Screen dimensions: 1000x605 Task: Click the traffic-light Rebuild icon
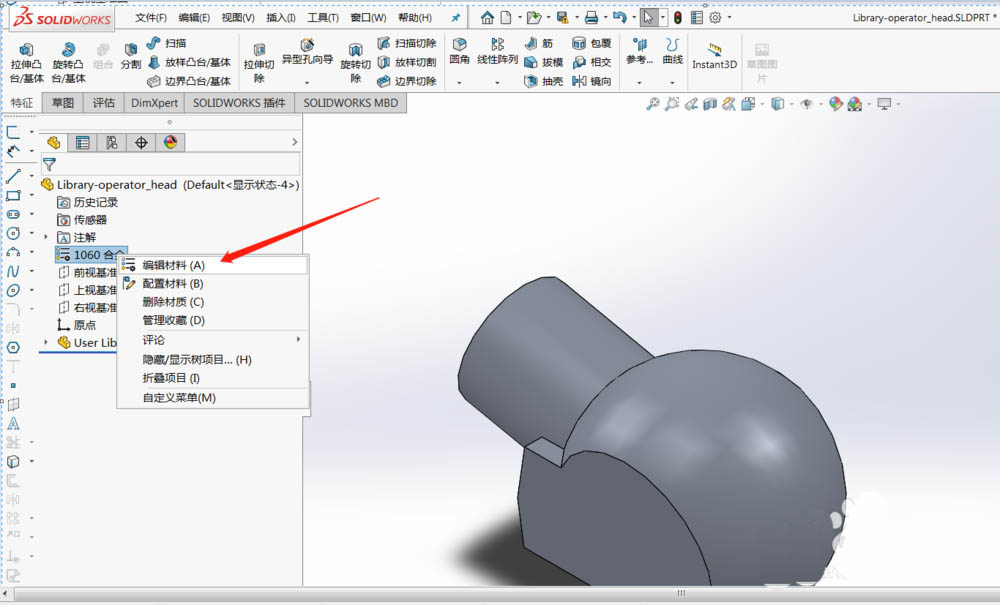coord(677,18)
